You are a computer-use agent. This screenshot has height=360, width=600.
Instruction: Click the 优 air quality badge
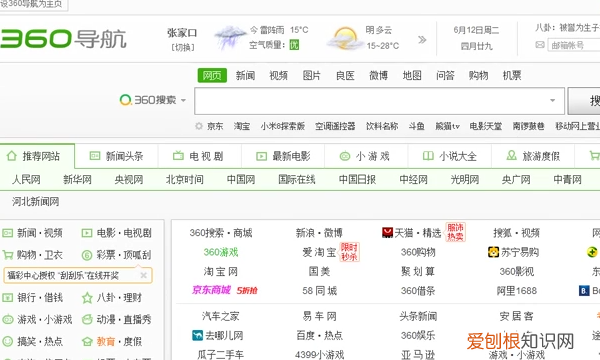(x=294, y=45)
